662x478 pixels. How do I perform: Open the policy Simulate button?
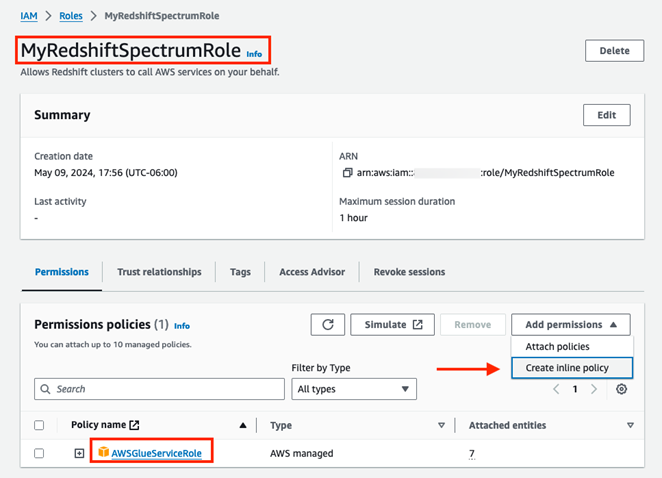coord(392,325)
